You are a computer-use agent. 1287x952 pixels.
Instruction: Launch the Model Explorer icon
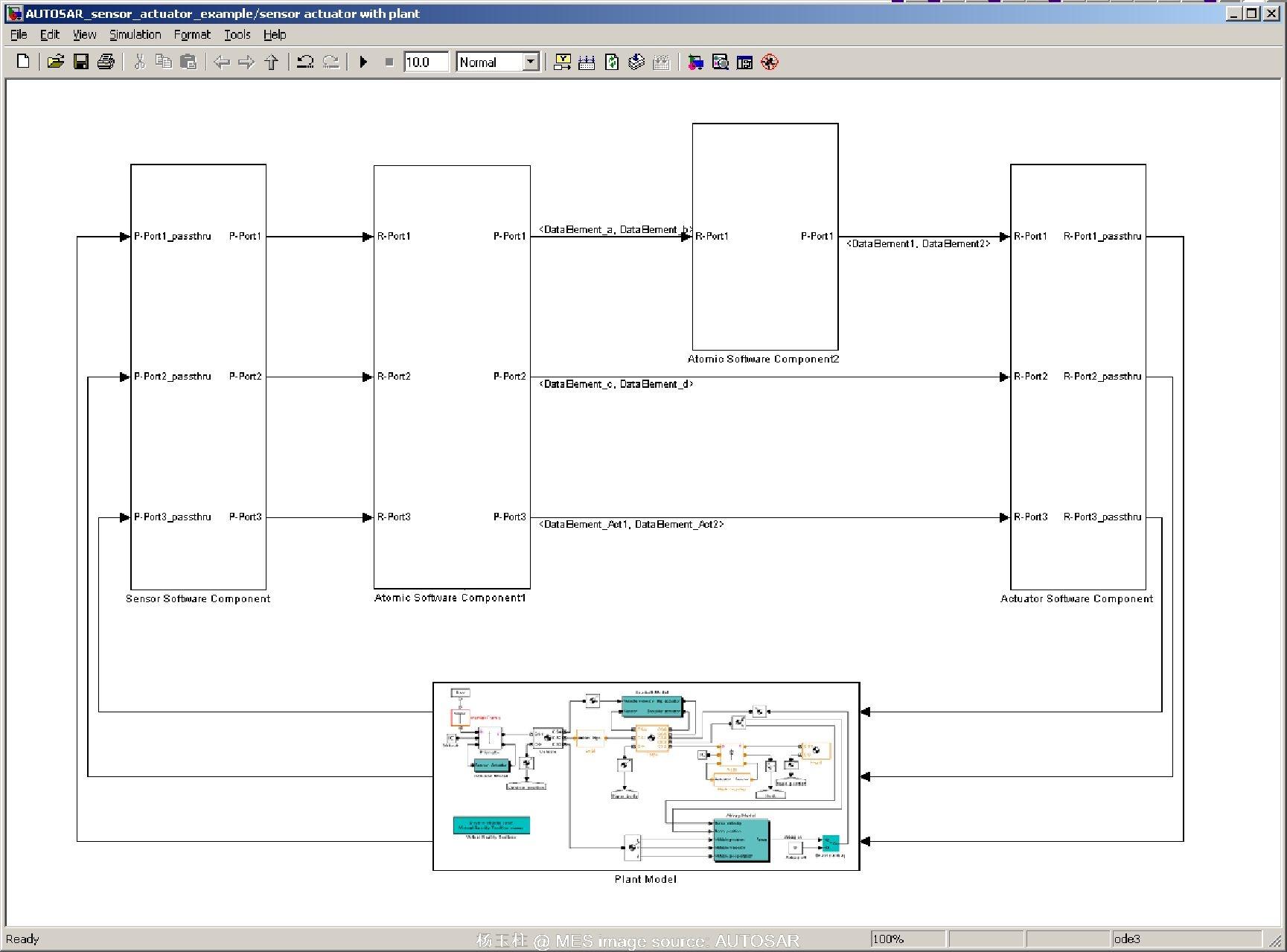[x=721, y=62]
